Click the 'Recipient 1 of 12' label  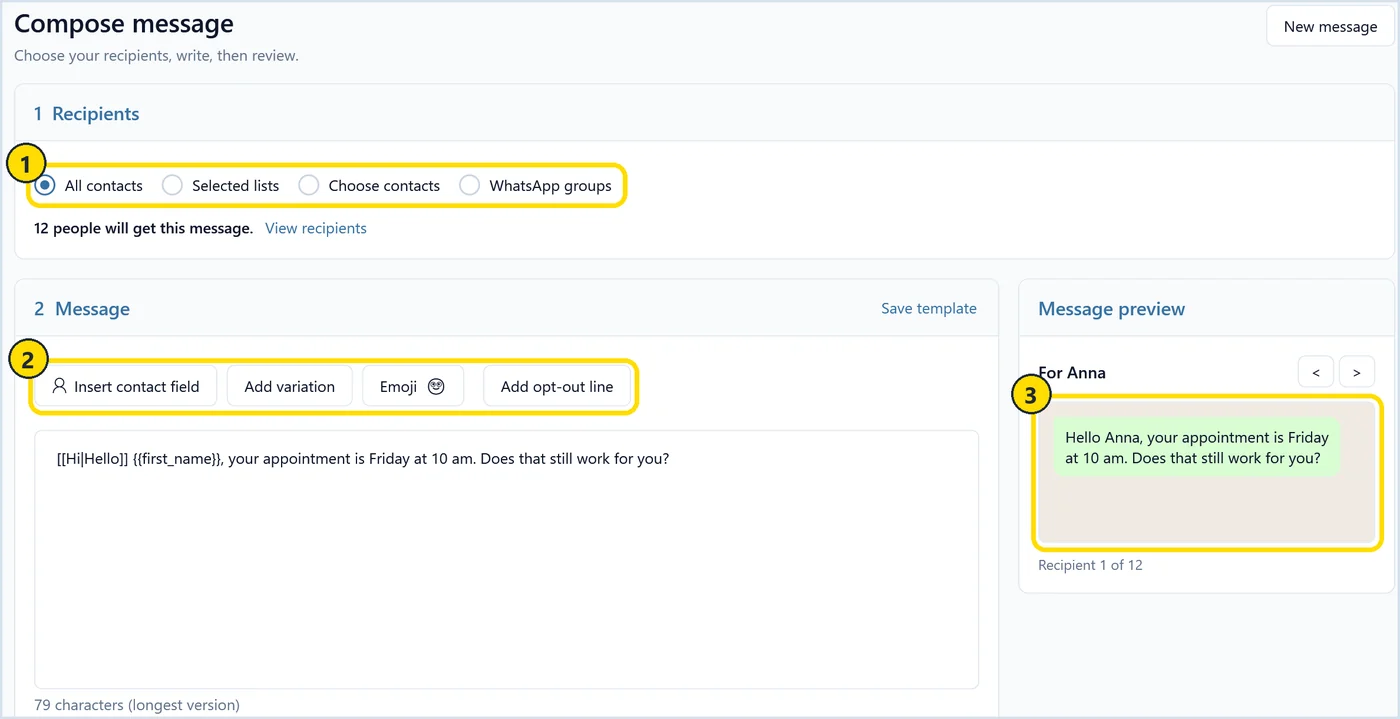1090,565
